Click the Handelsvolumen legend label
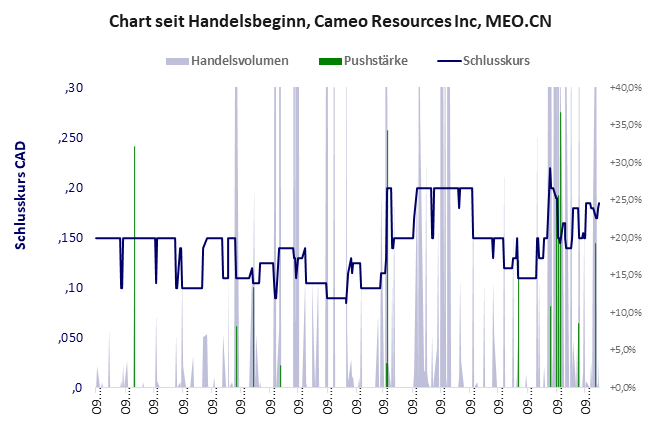 click(239, 61)
